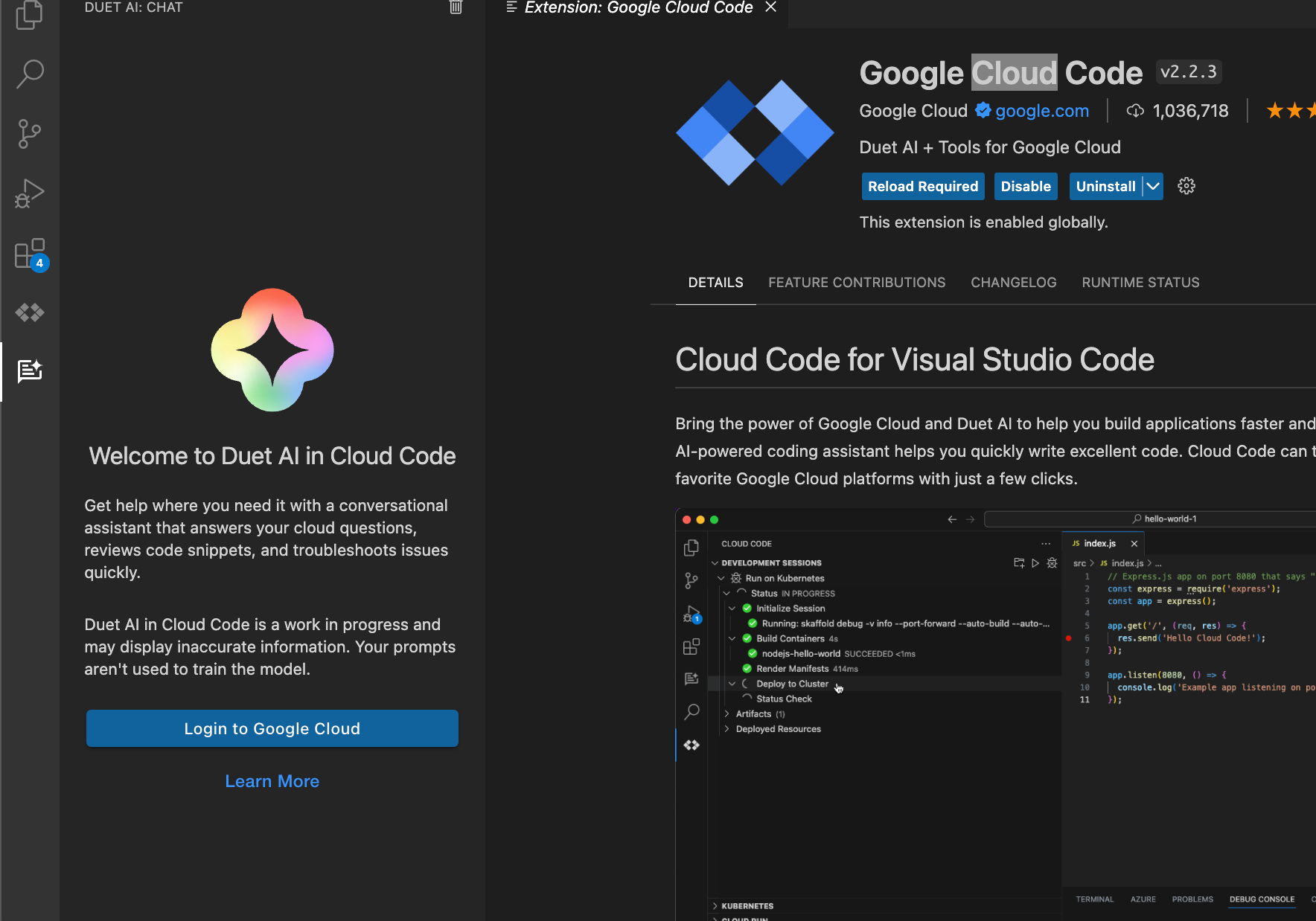This screenshot has height=921, width=1316.
Task: Open the Run and Debug view
Action: click(30, 193)
